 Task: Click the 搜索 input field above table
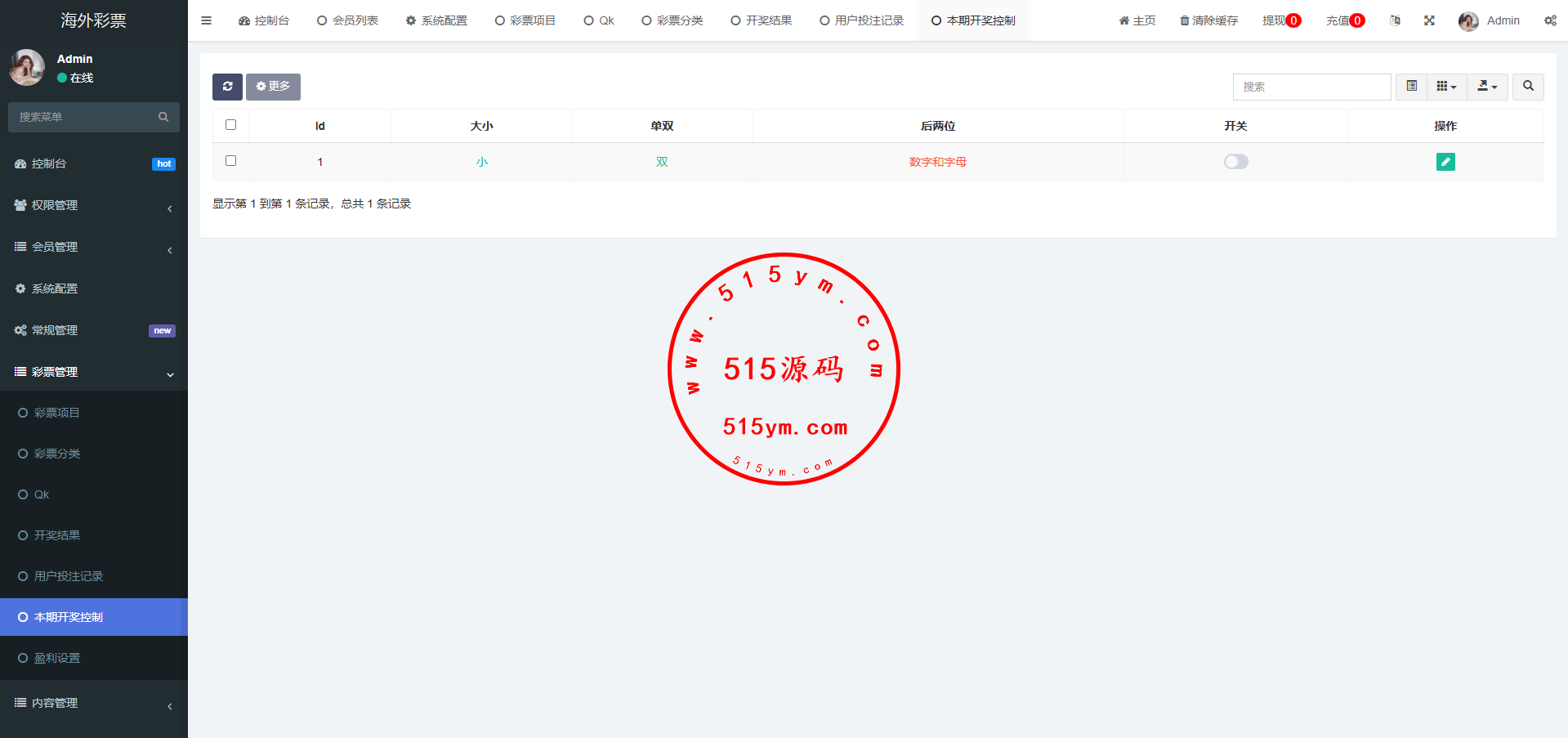[1311, 87]
